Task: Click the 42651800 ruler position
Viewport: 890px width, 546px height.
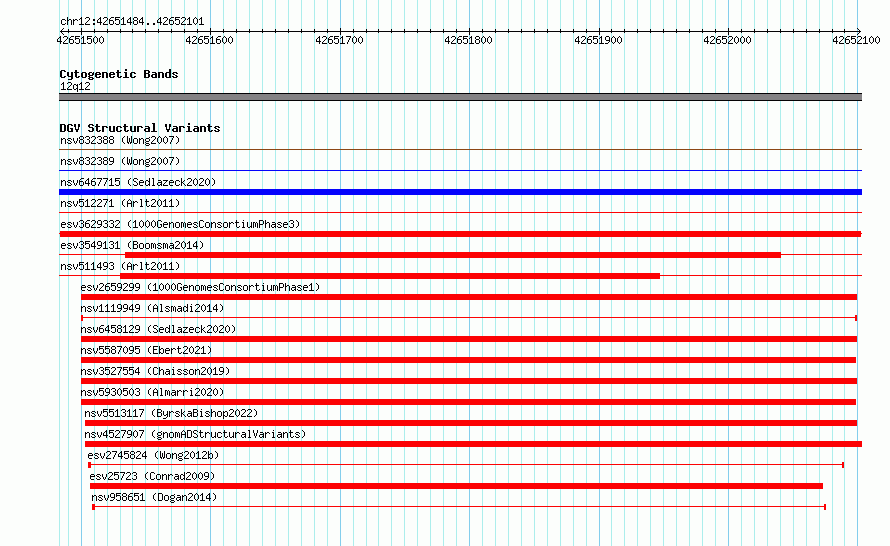Action: pyautogui.click(x=468, y=40)
